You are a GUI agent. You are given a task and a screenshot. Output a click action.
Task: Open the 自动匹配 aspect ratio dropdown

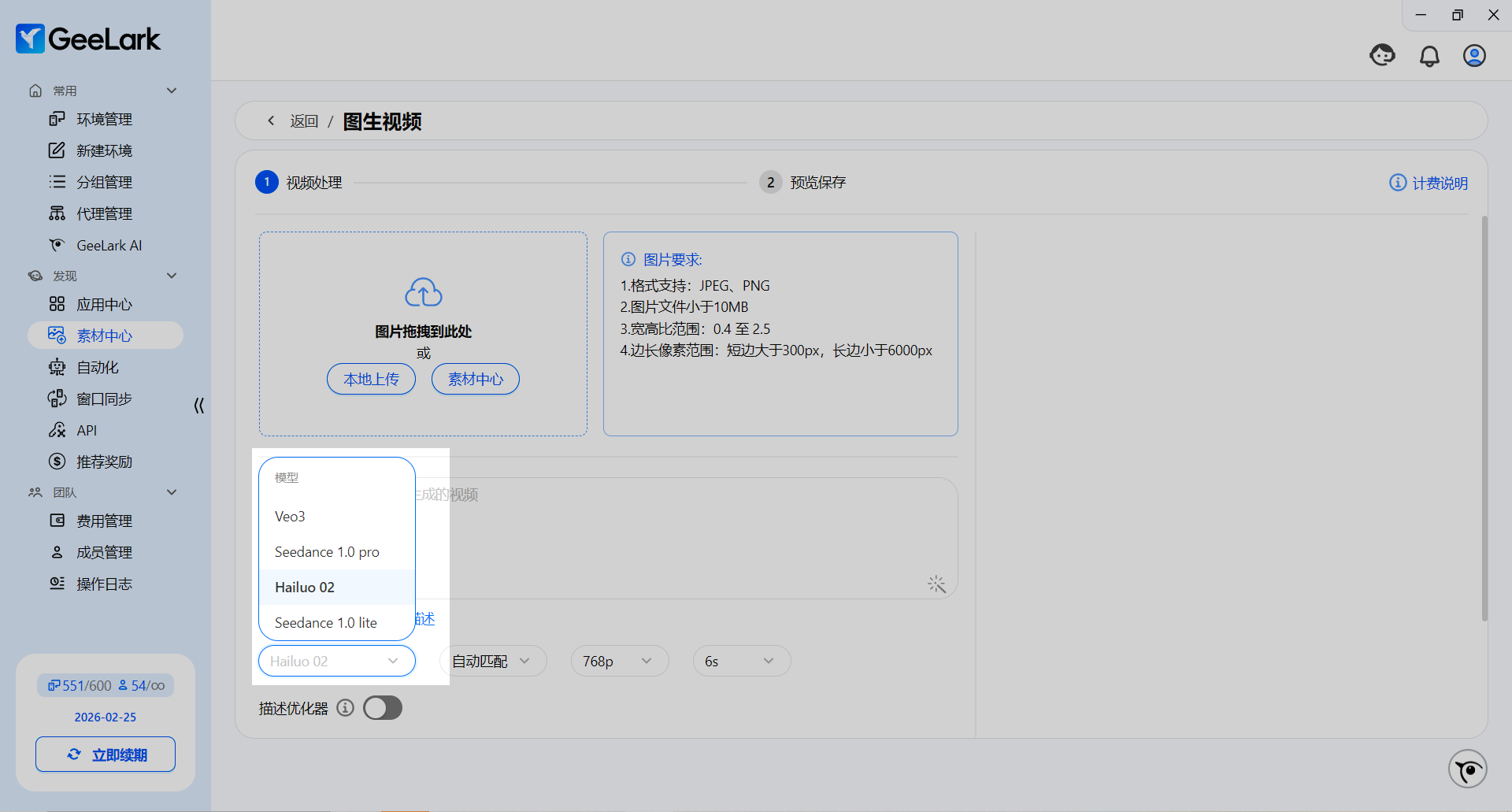point(493,661)
